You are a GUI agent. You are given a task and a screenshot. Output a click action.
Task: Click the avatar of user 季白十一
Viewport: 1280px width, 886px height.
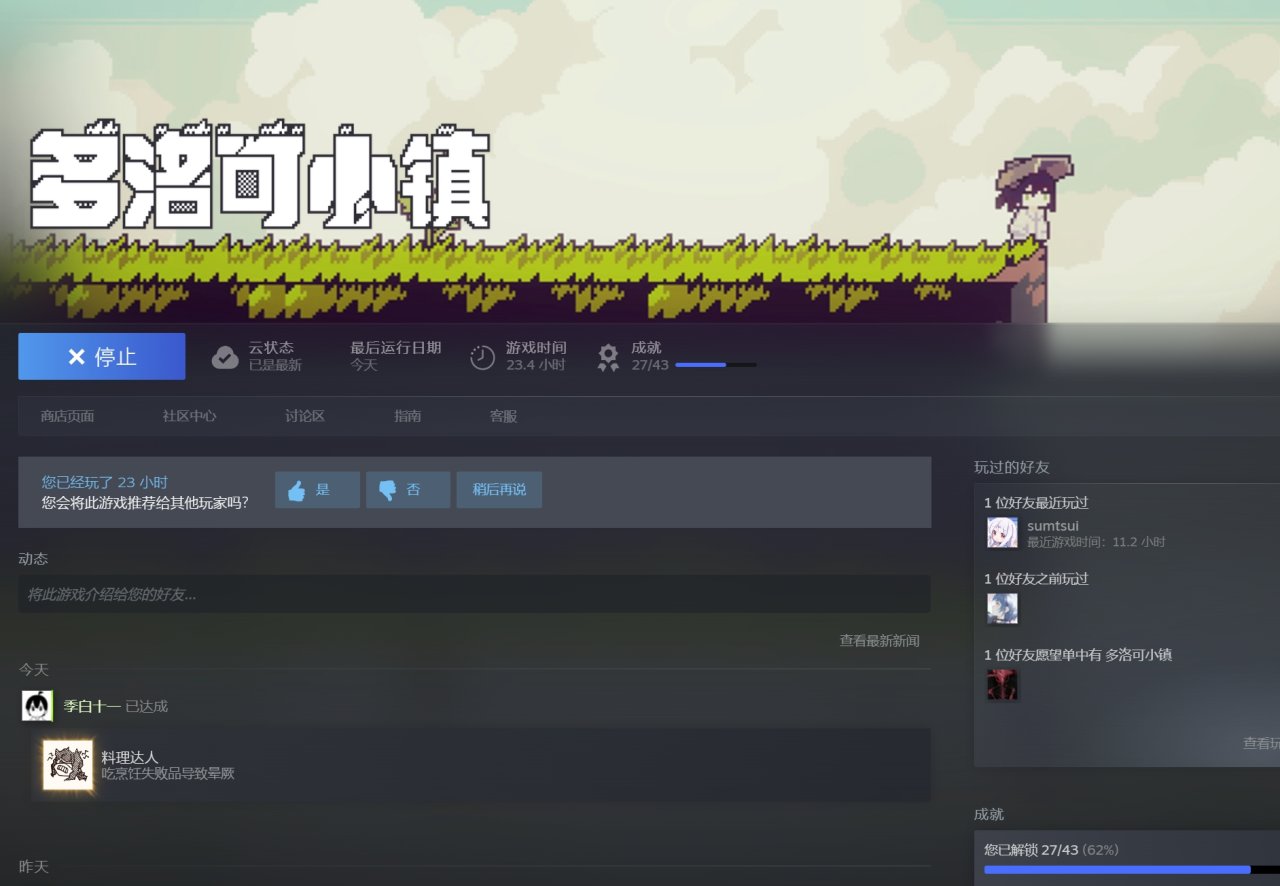(37, 706)
